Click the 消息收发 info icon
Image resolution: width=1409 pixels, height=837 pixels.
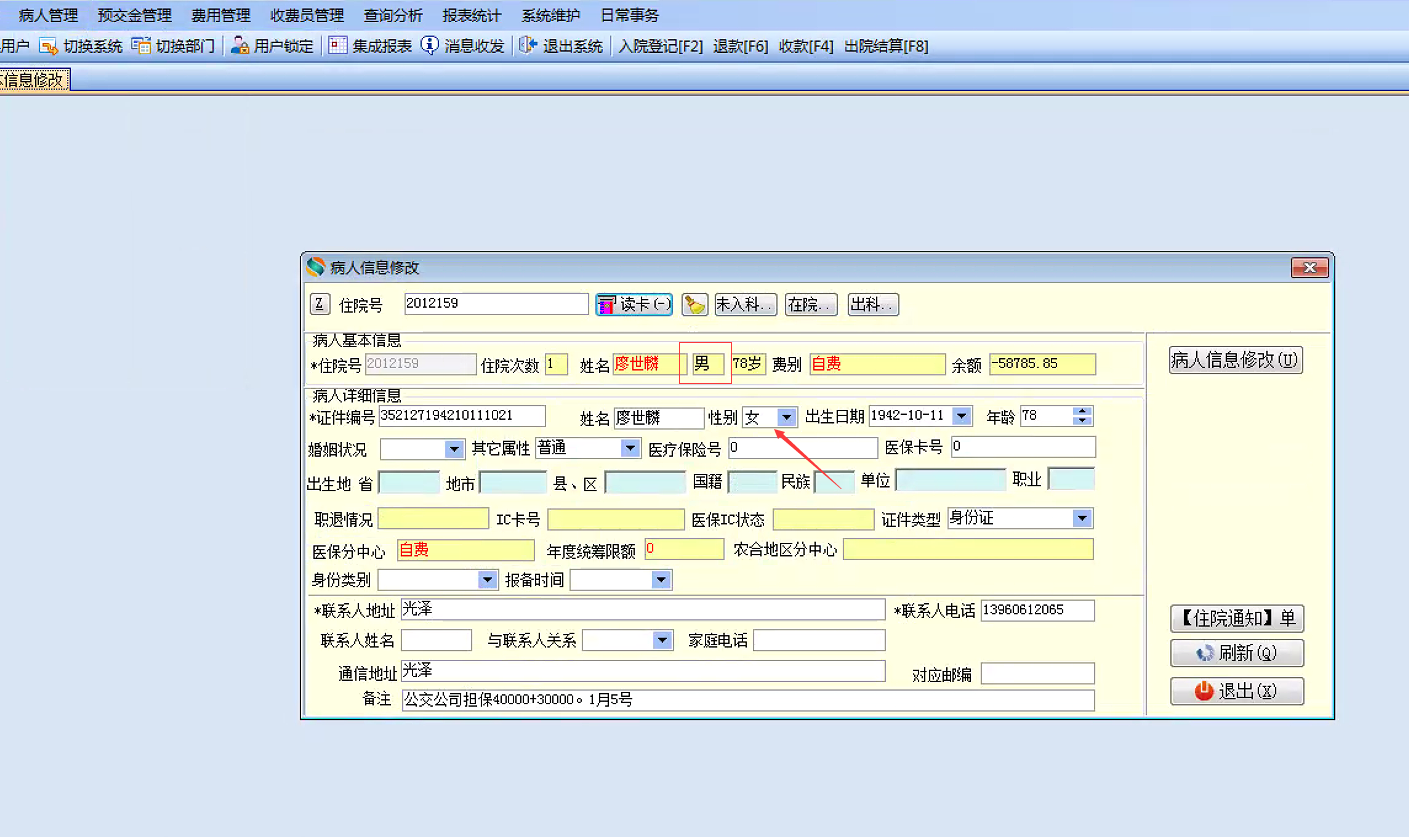430,46
